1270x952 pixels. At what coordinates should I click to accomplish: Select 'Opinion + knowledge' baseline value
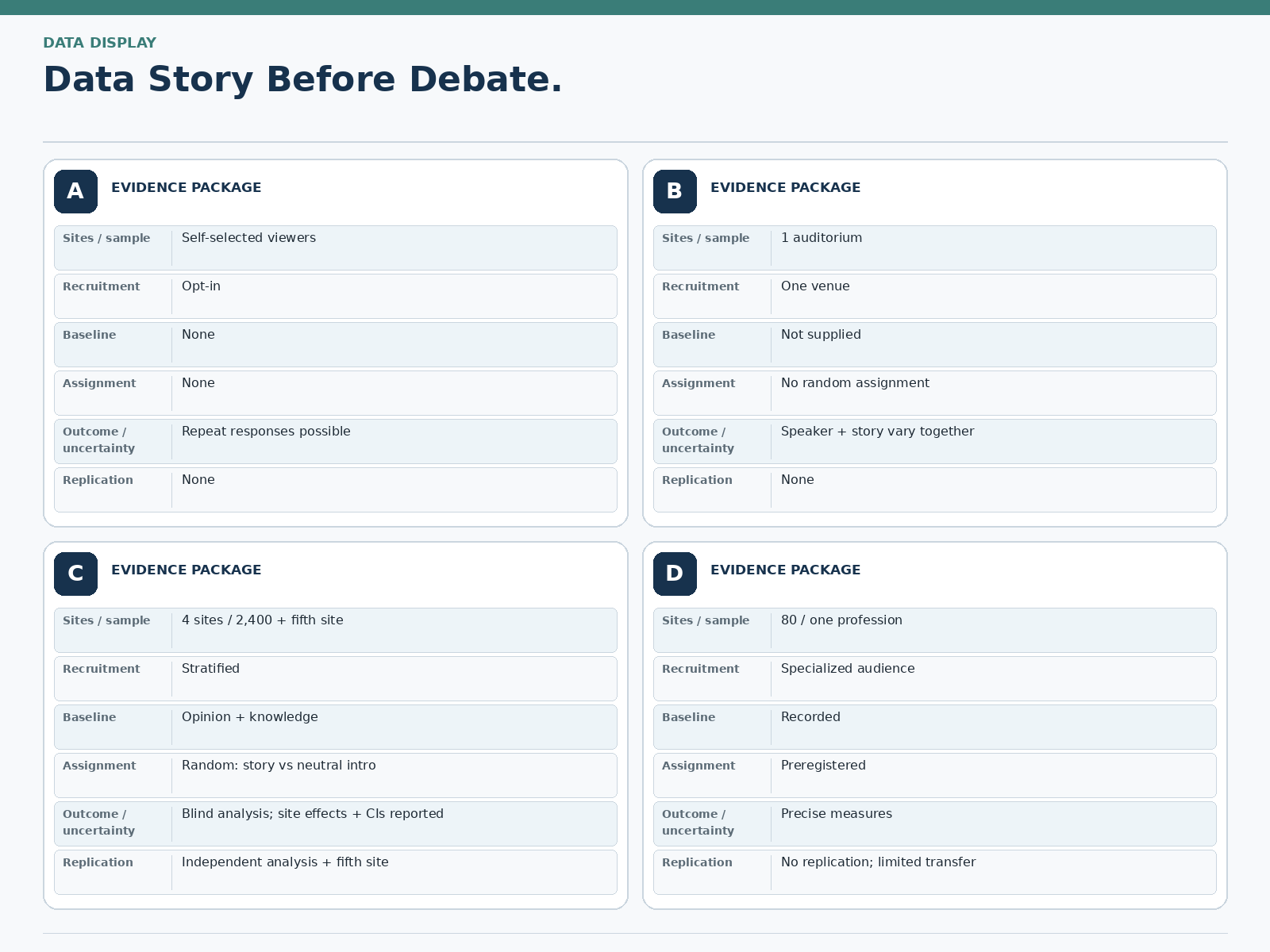249,717
